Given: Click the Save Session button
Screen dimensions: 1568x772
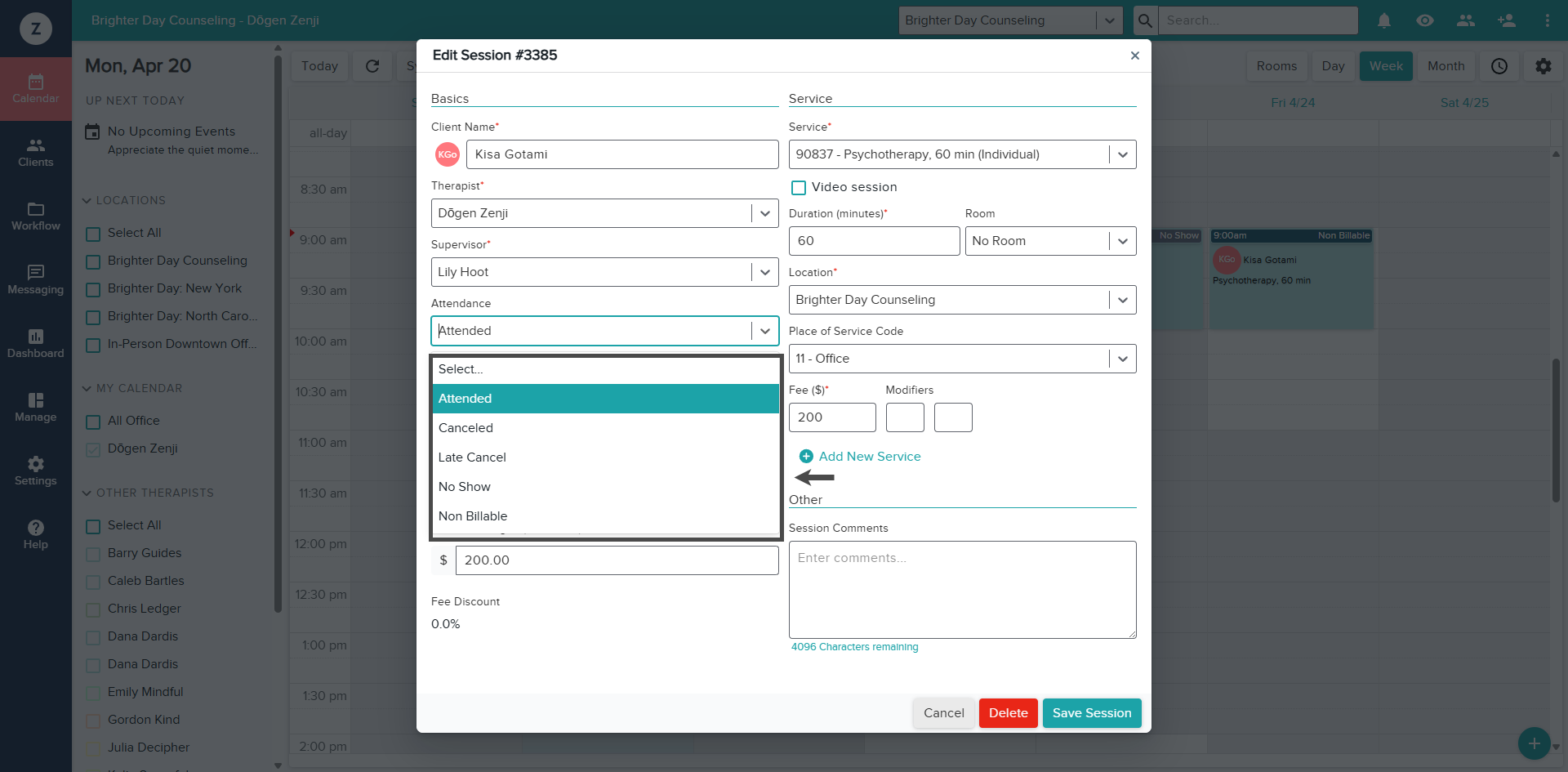Looking at the screenshot, I should 1092,713.
